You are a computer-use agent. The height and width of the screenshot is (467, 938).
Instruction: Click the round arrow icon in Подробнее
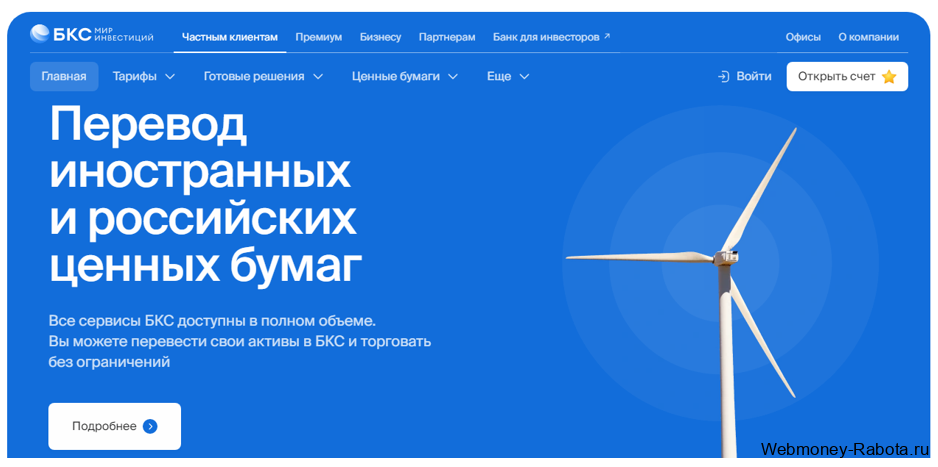pyautogui.click(x=150, y=426)
